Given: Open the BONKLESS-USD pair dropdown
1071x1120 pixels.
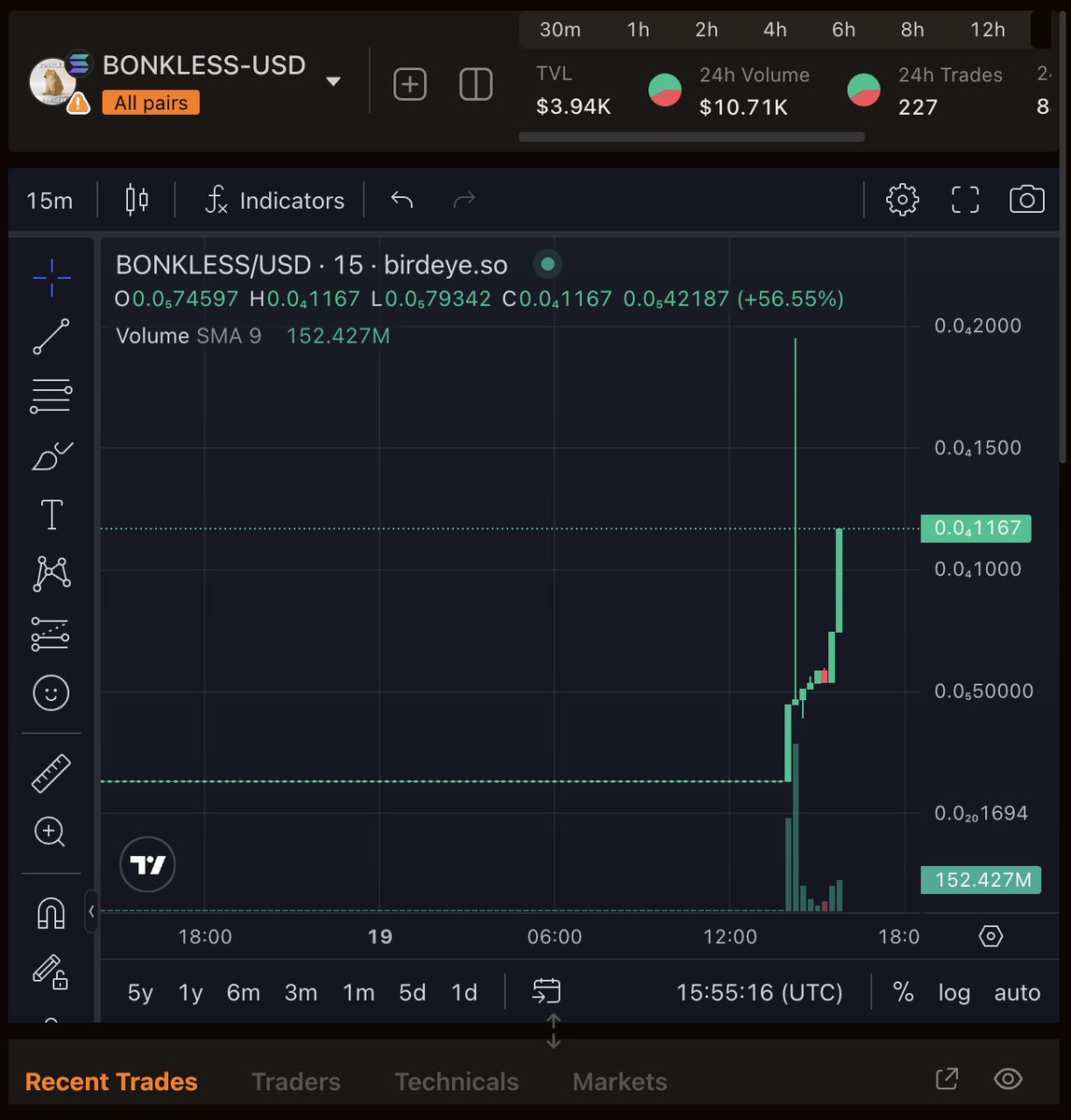Looking at the screenshot, I should click(332, 81).
